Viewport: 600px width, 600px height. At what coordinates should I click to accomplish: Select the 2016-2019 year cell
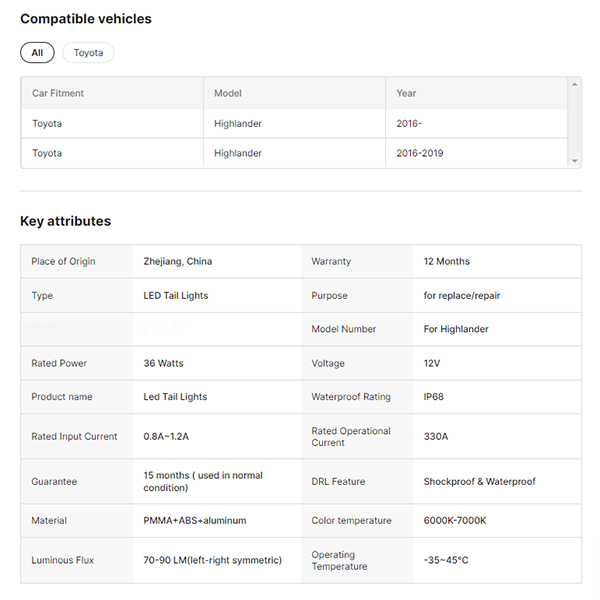click(x=420, y=153)
